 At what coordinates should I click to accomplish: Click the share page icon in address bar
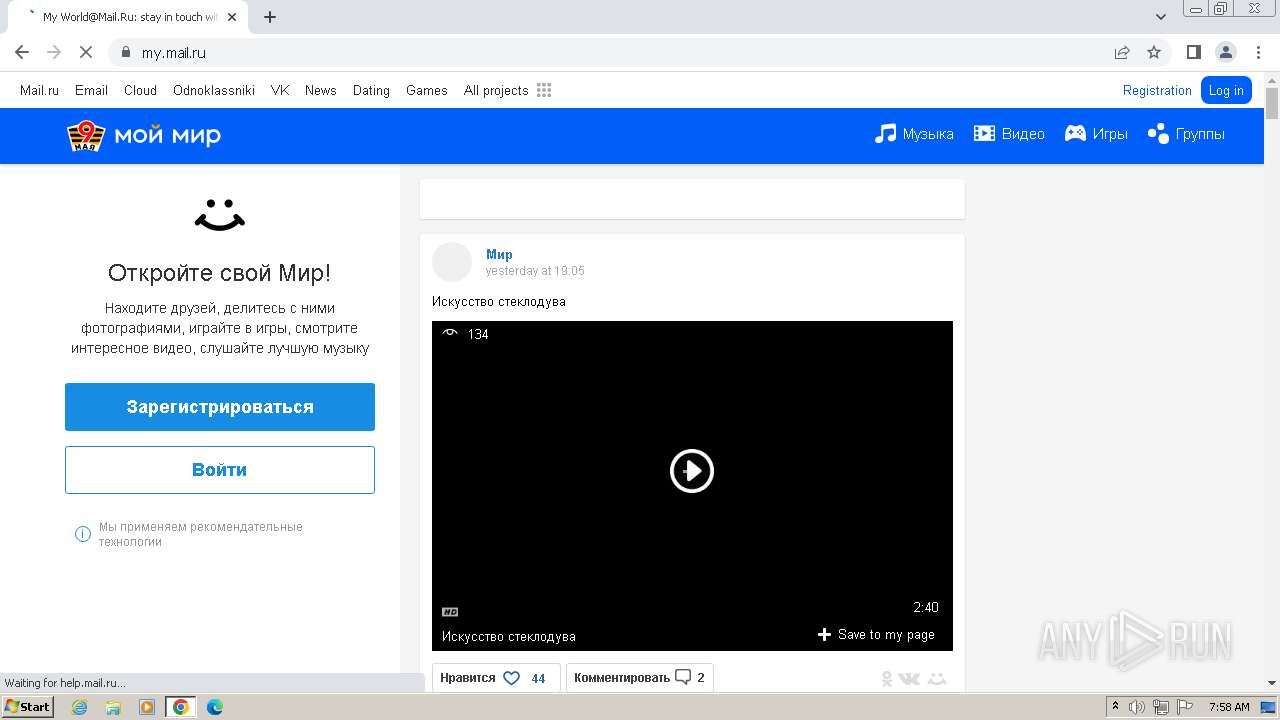(x=1122, y=52)
